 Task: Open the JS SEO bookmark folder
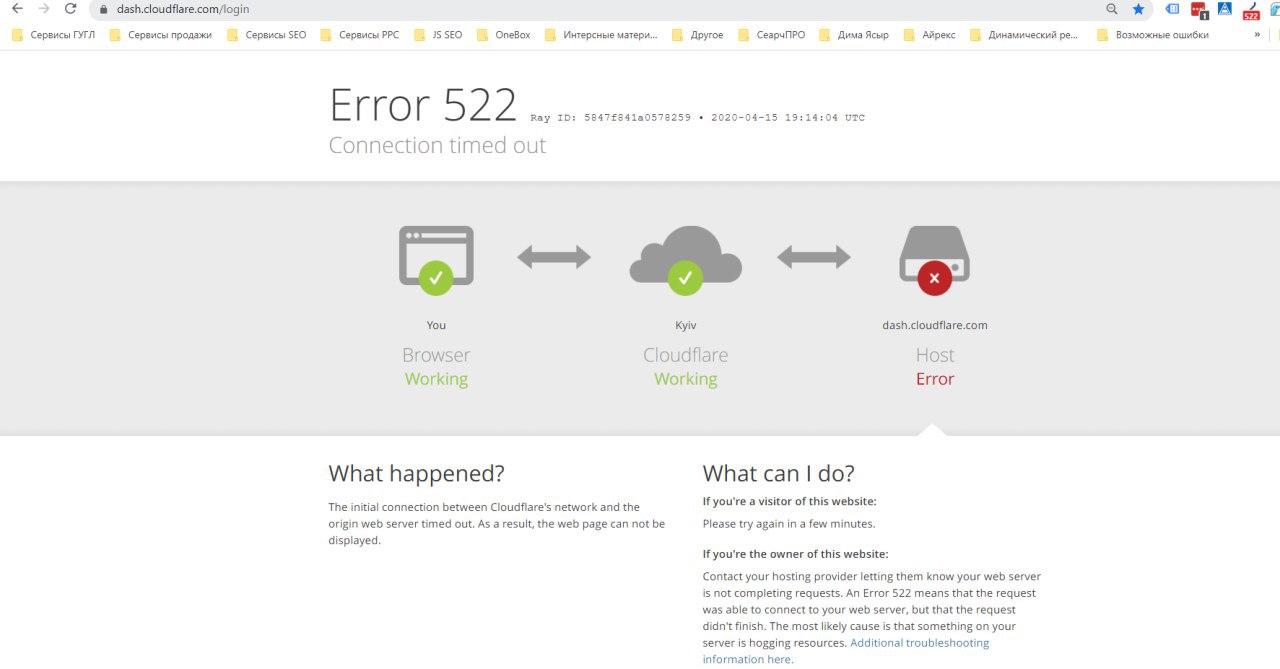[438, 34]
